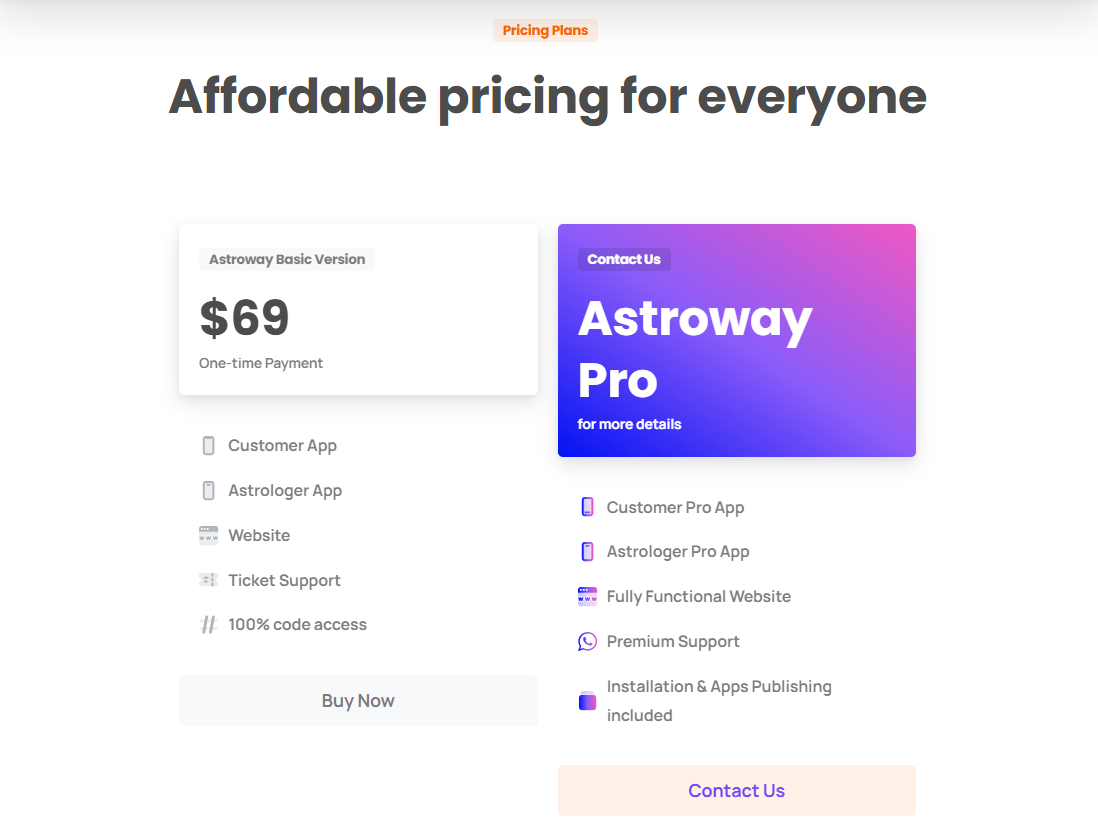Click the Premium Support feature text
1098x840 pixels.
(673, 642)
